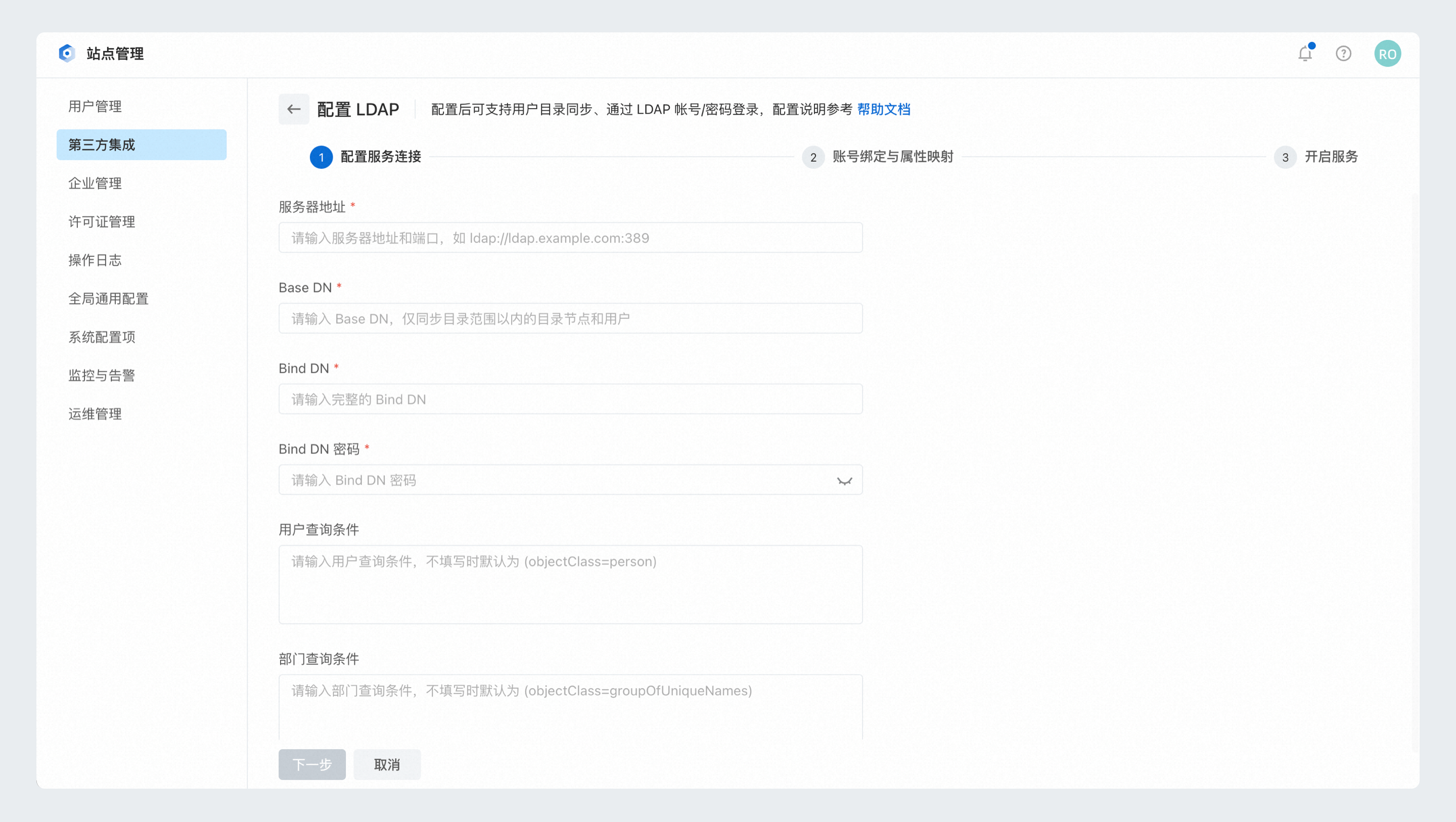This screenshot has height=822, width=1456.
Task: Click the 站点管理 title
Action: point(115,54)
